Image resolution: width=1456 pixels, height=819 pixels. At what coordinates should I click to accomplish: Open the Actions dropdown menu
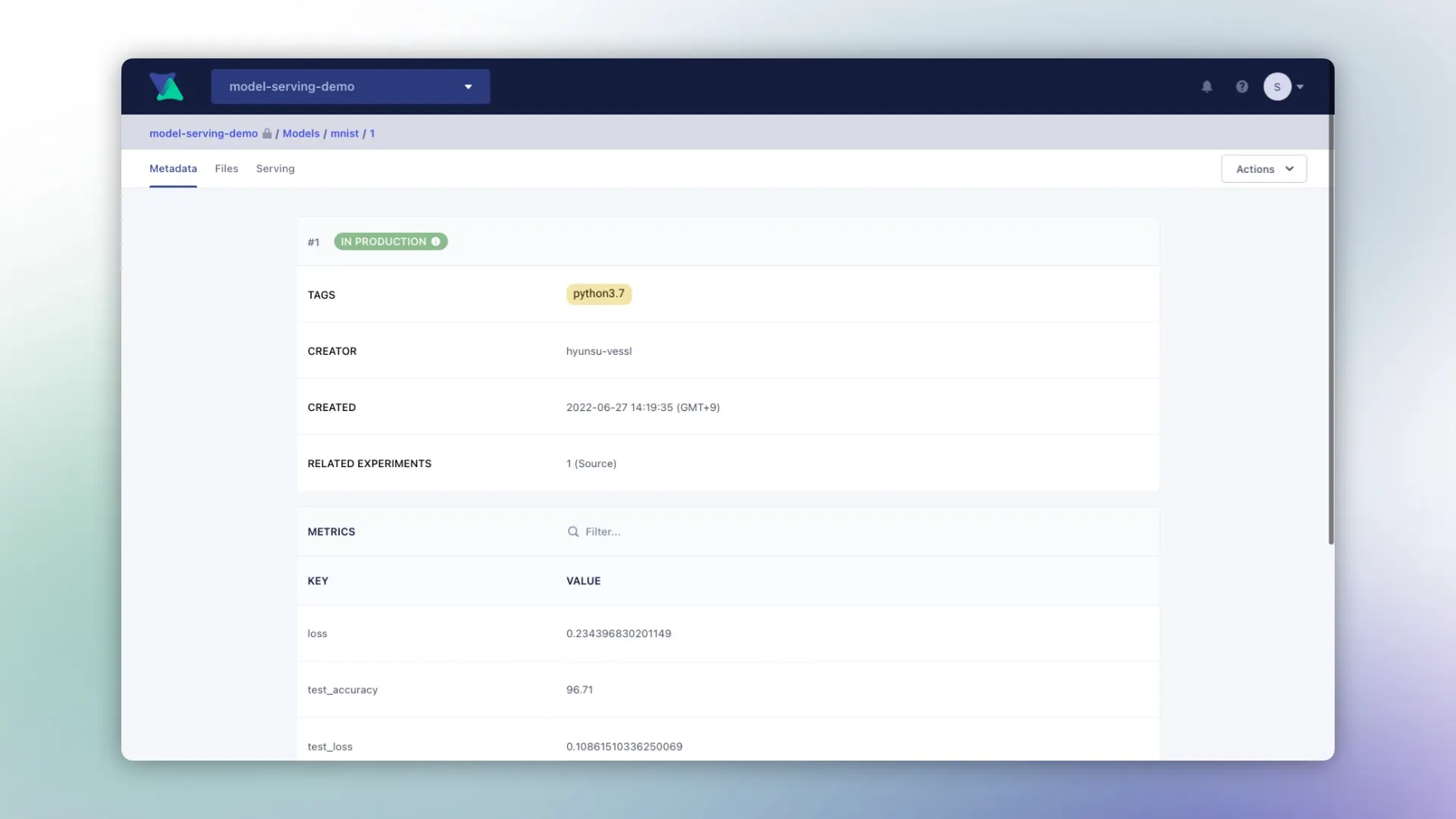point(1263,169)
